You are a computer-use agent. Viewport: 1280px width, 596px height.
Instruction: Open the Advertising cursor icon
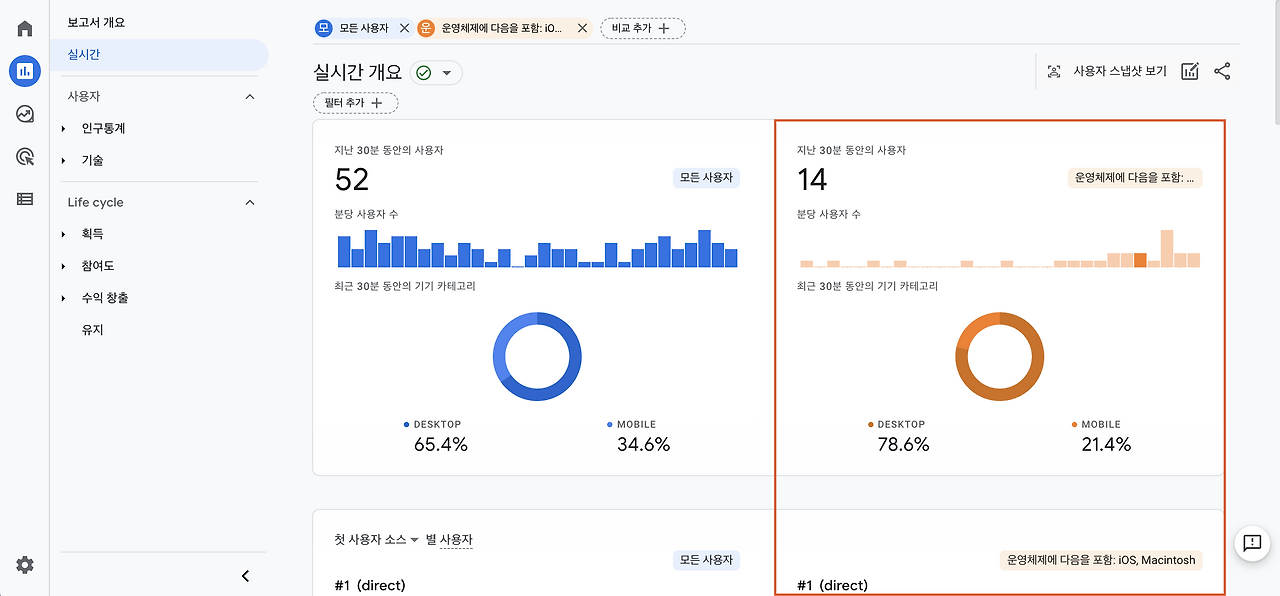coord(25,156)
